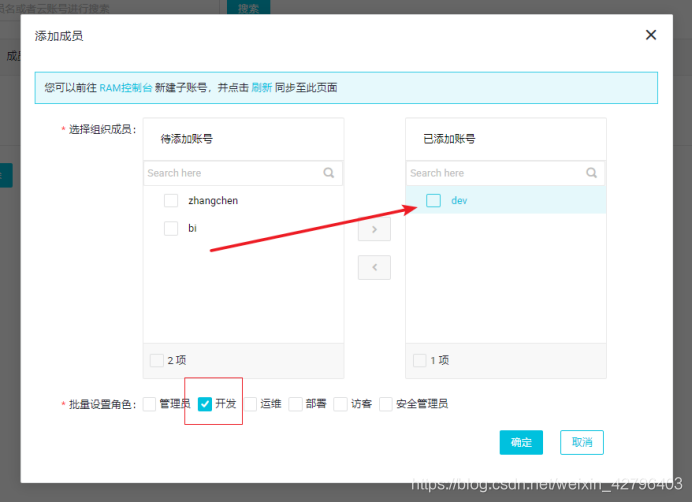The height and width of the screenshot is (503, 693).
Task: Focus the 待添加账号 search field
Action: pos(243,173)
